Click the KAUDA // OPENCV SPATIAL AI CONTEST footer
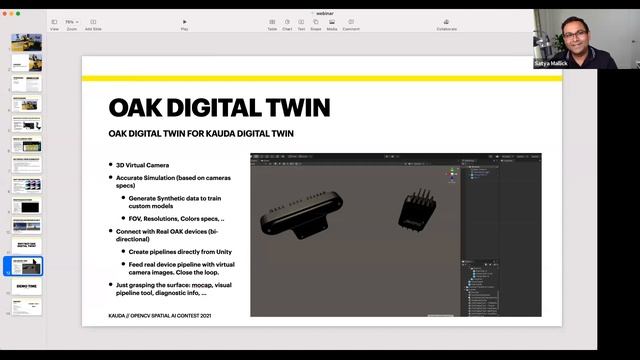The width and height of the screenshot is (640, 360). (160, 316)
